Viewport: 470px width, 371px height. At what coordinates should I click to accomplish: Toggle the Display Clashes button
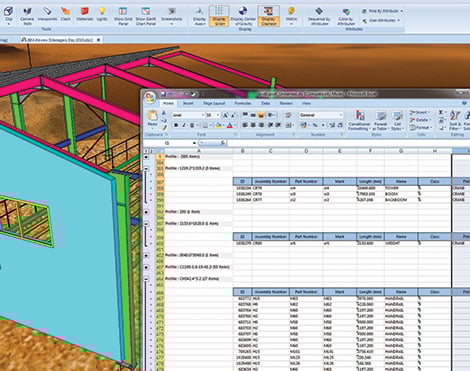pos(268,16)
